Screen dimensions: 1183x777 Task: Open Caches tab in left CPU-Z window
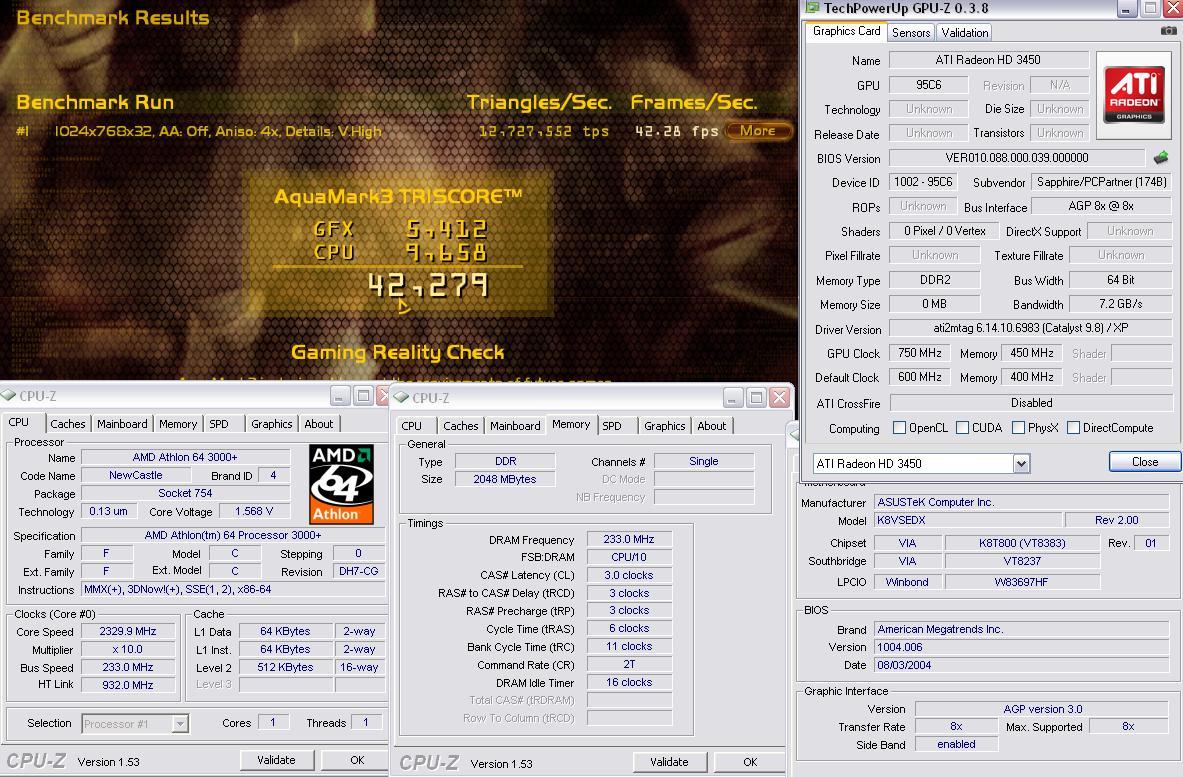point(68,424)
